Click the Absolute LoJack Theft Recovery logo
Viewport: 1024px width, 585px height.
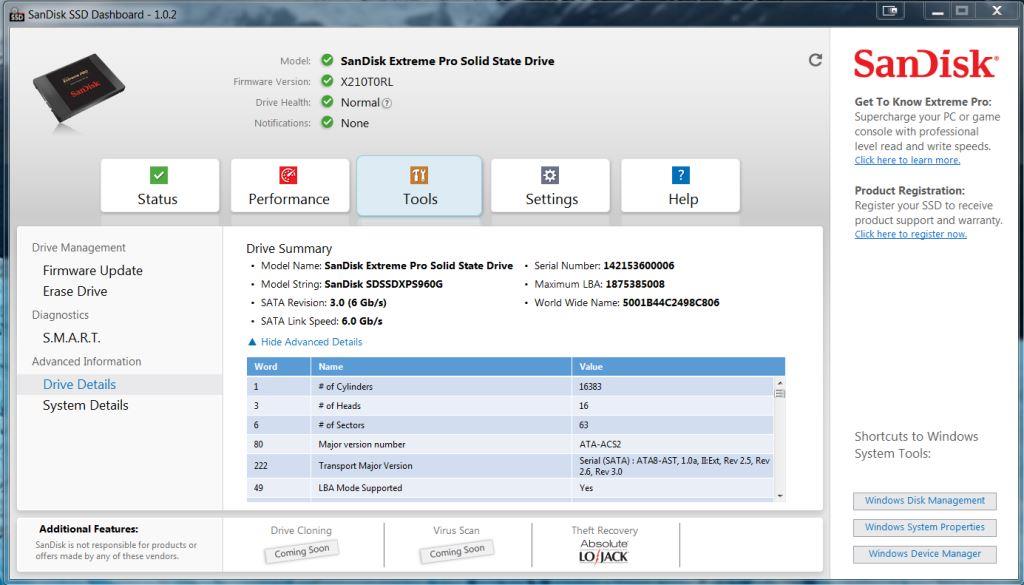pyautogui.click(x=603, y=551)
